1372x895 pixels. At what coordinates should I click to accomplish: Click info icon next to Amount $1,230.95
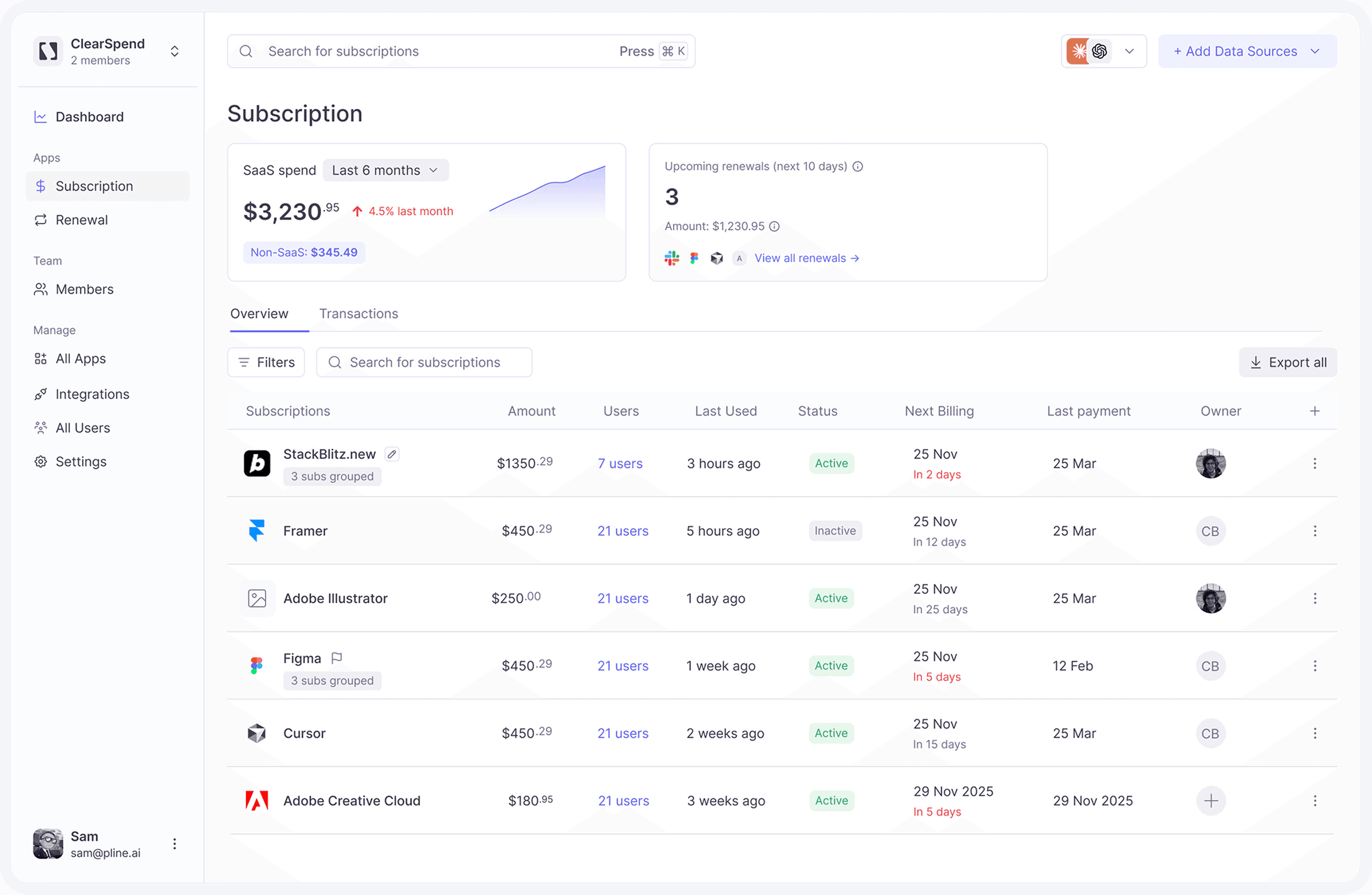pyautogui.click(x=774, y=226)
